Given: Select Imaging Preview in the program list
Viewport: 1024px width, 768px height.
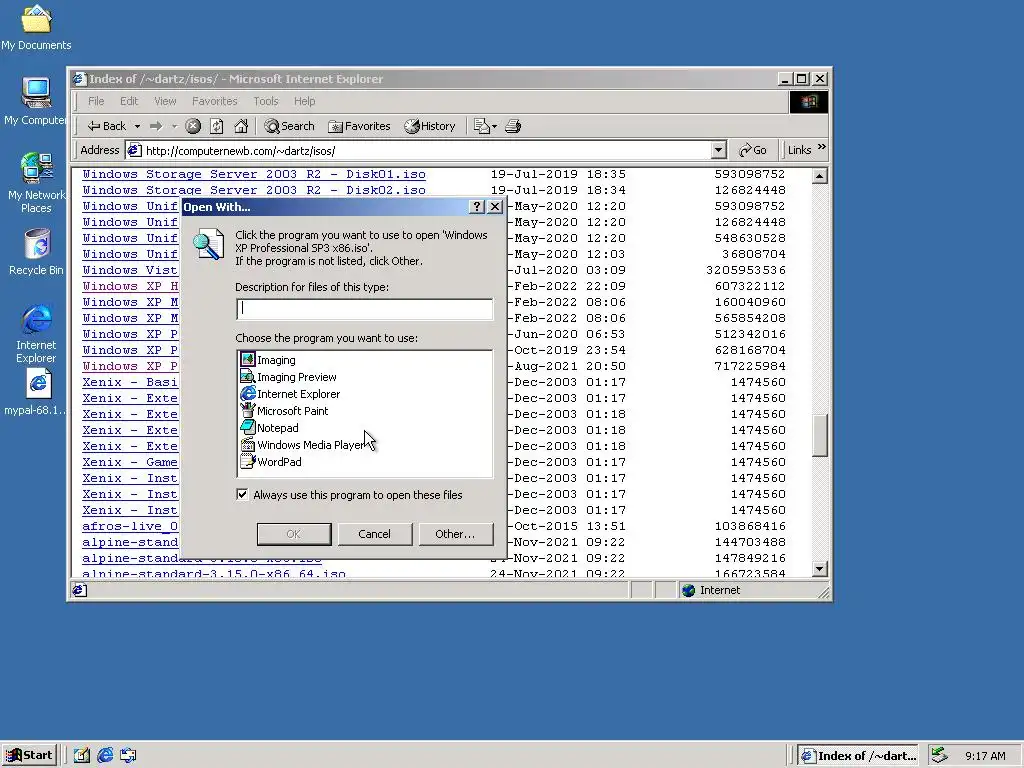Looking at the screenshot, I should (x=289, y=377).
